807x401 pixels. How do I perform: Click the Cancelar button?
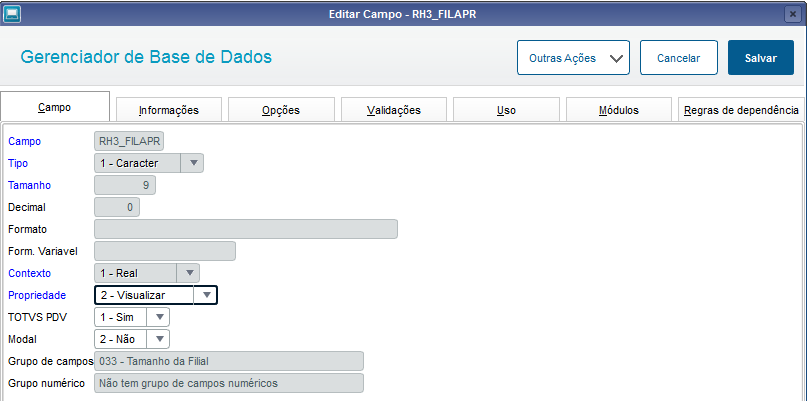click(x=678, y=58)
